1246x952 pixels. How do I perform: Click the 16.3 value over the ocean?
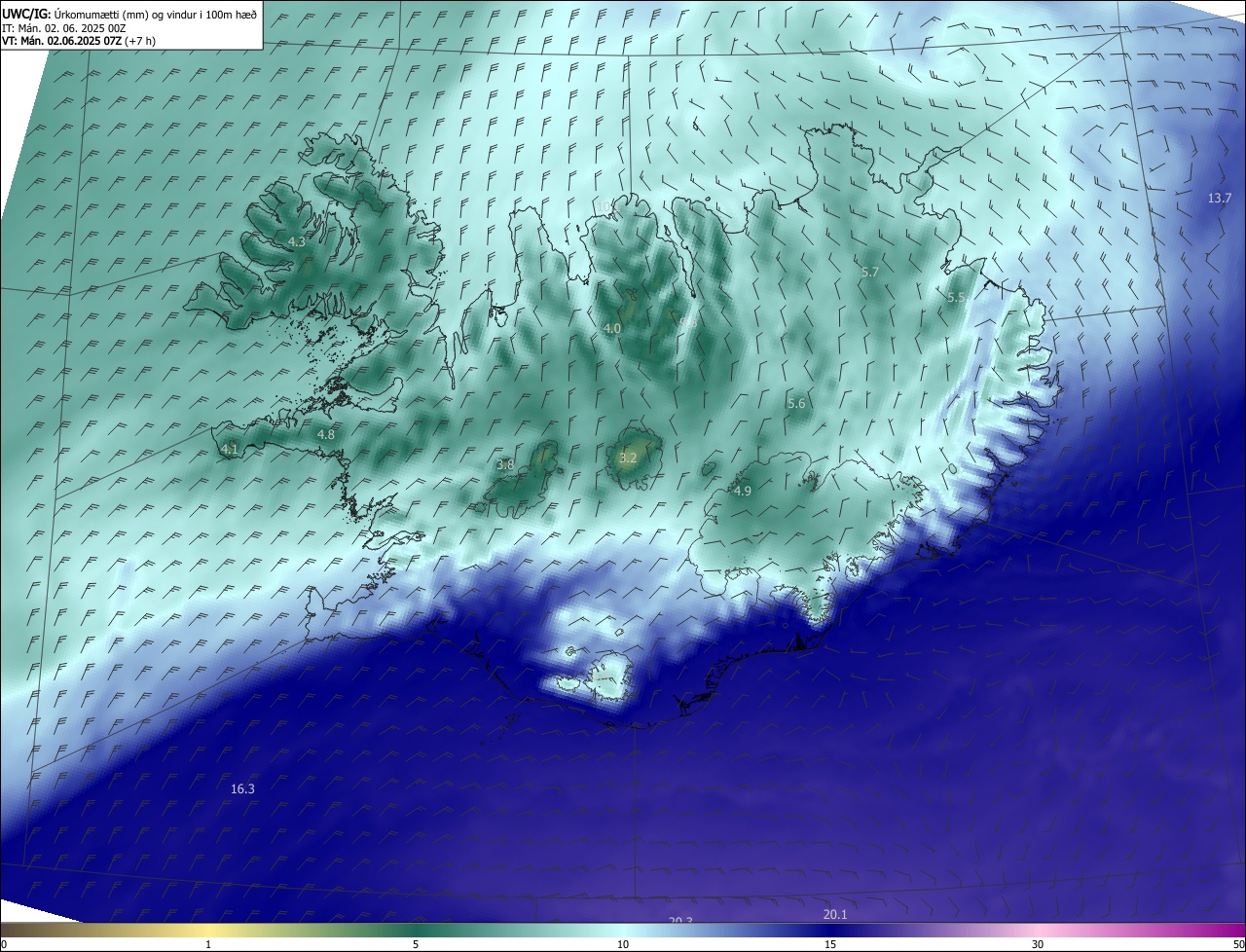coord(242,789)
